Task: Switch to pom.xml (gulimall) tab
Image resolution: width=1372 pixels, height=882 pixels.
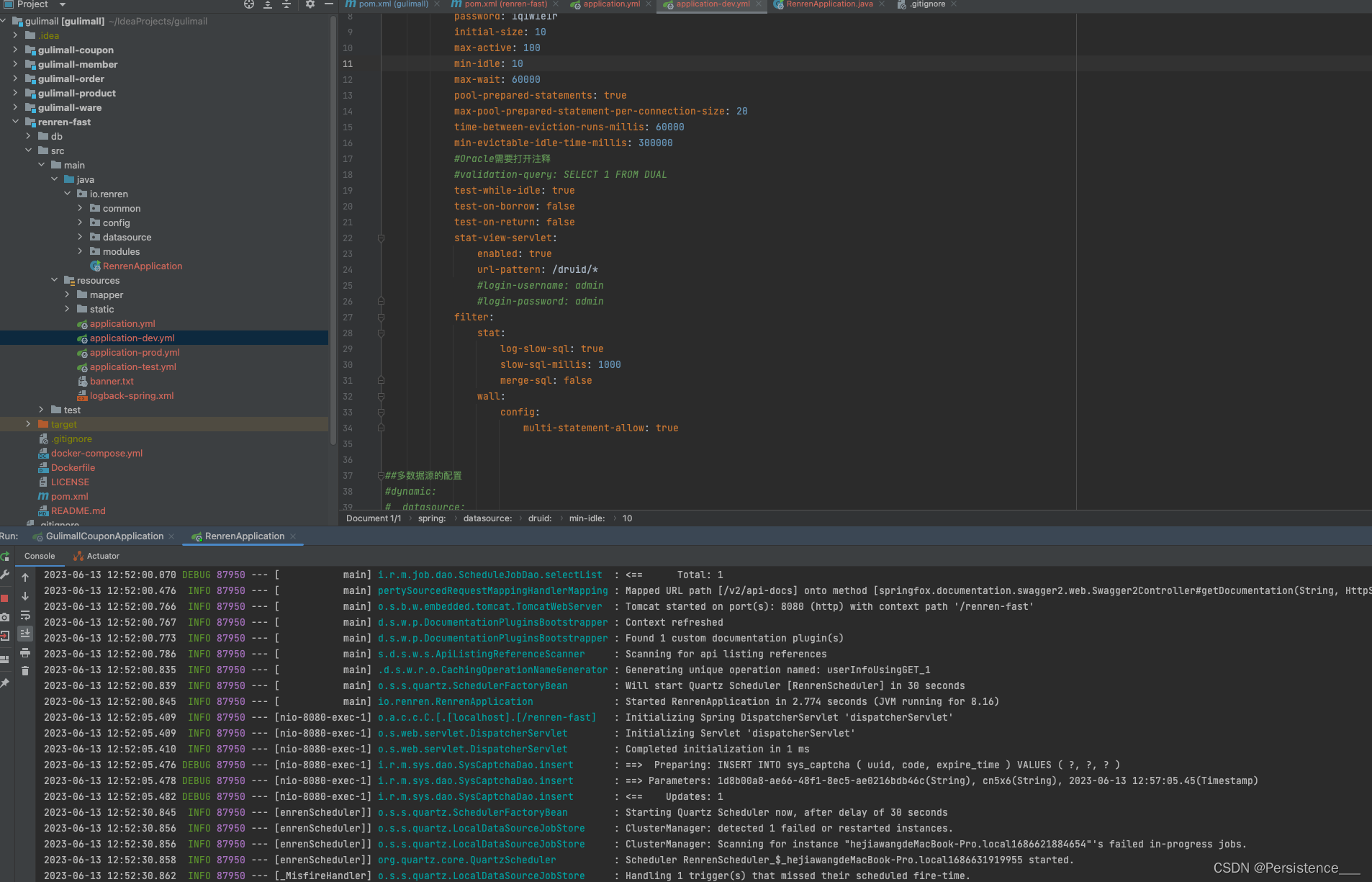Action: 393,4
